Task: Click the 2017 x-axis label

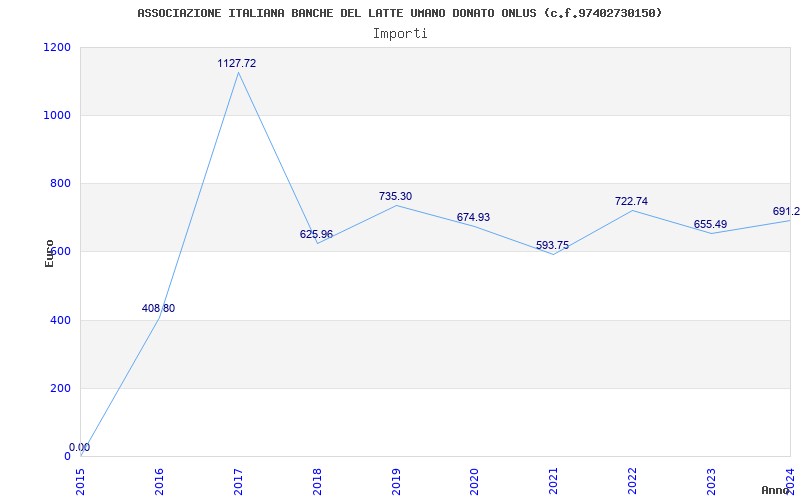Action: pyautogui.click(x=238, y=481)
